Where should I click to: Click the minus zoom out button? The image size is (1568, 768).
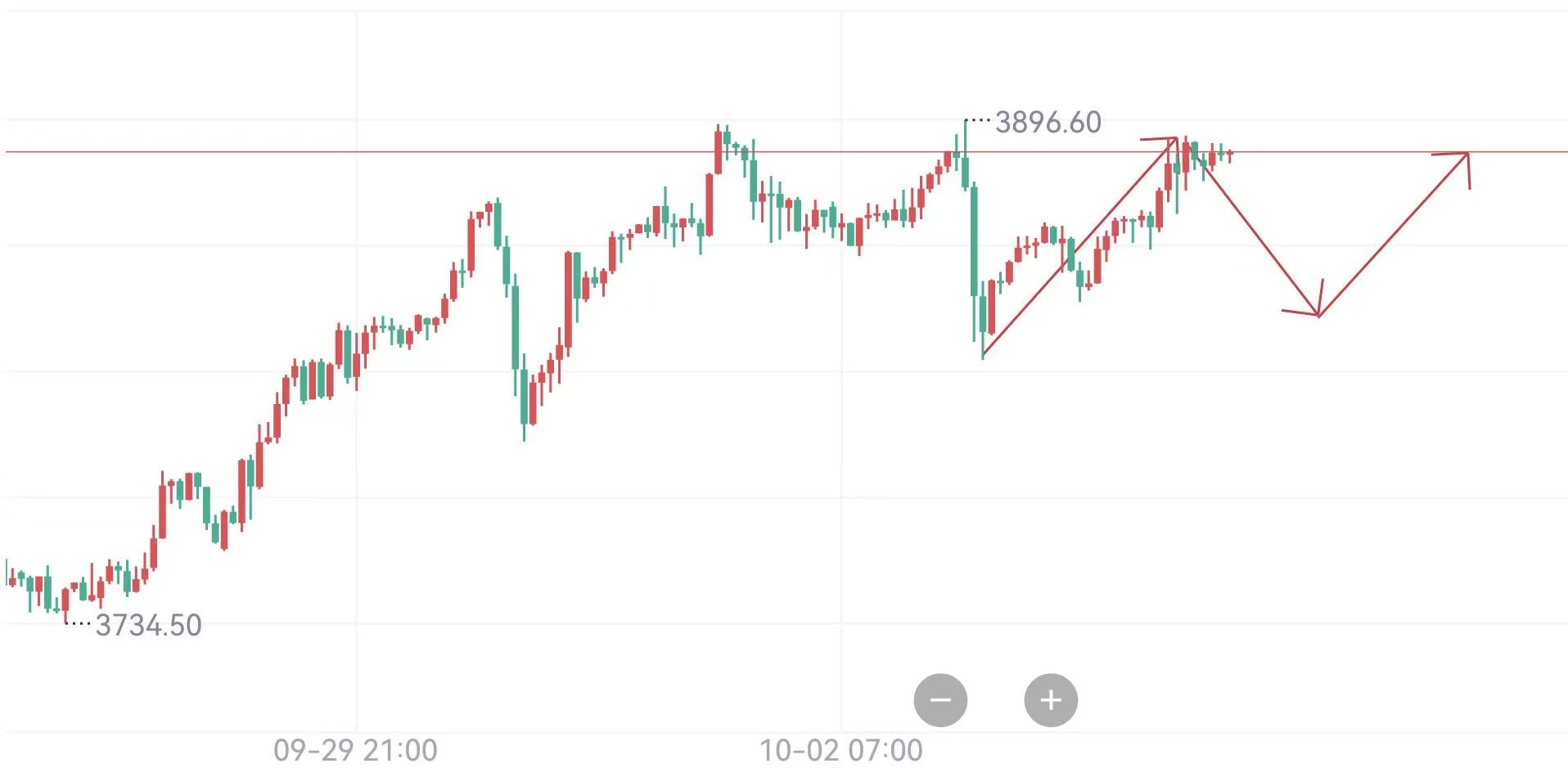(x=940, y=700)
